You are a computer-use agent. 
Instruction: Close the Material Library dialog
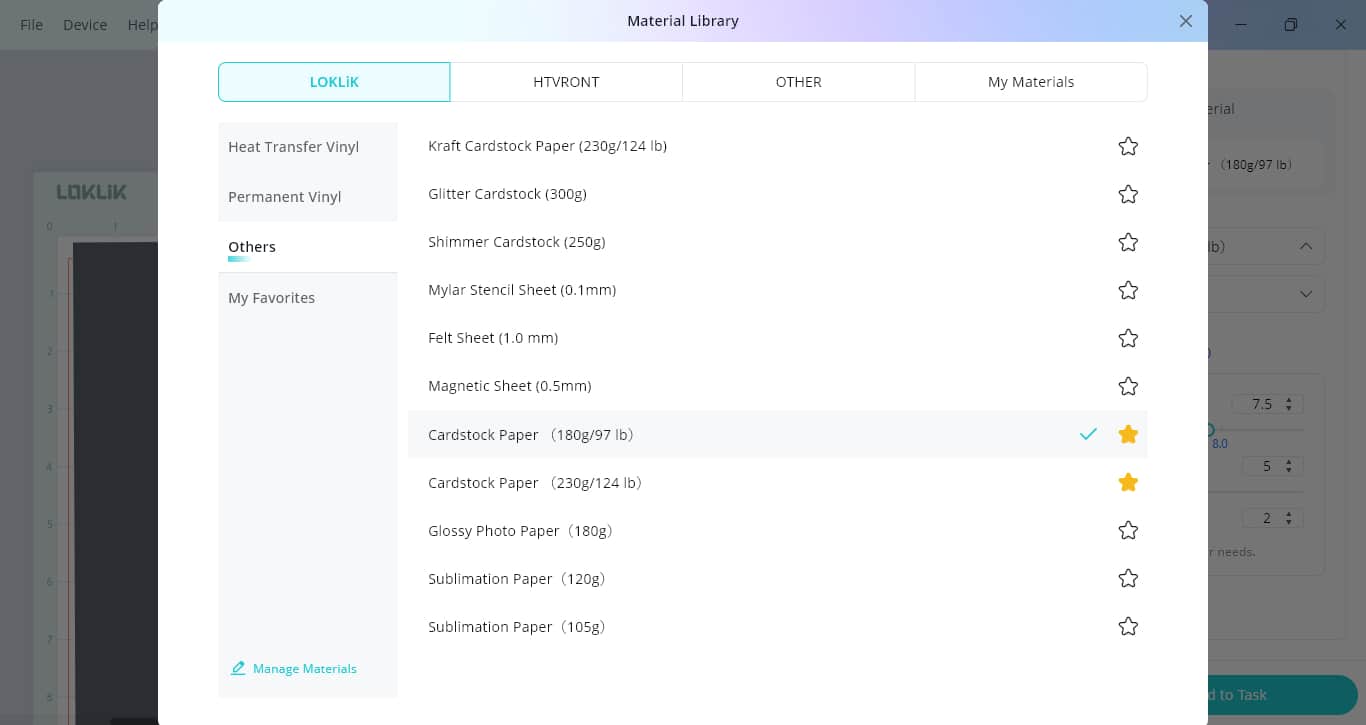click(1185, 21)
